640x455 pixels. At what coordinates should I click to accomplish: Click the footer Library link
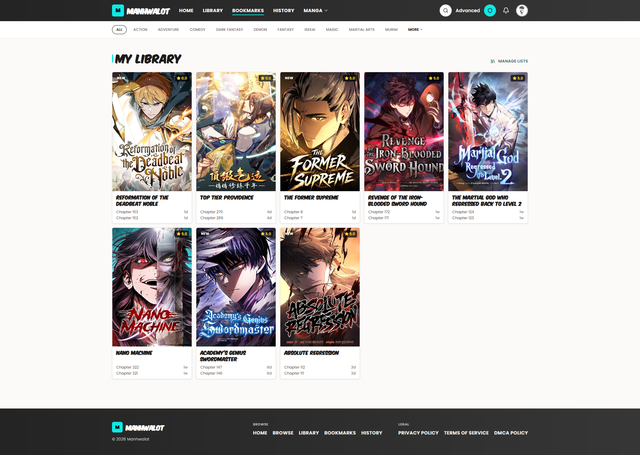click(x=309, y=433)
